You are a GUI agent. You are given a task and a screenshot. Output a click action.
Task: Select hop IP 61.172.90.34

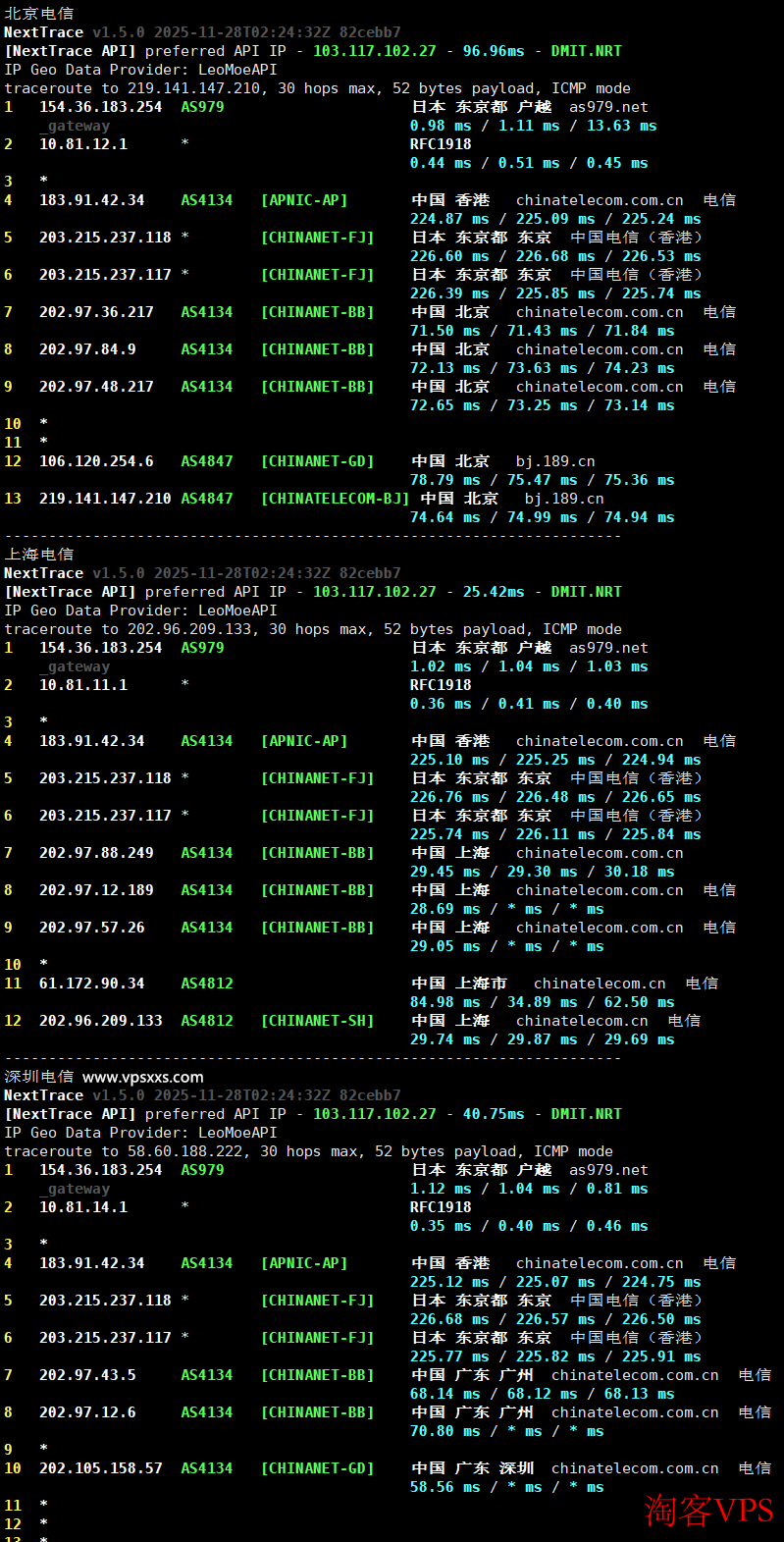pyautogui.click(x=91, y=984)
